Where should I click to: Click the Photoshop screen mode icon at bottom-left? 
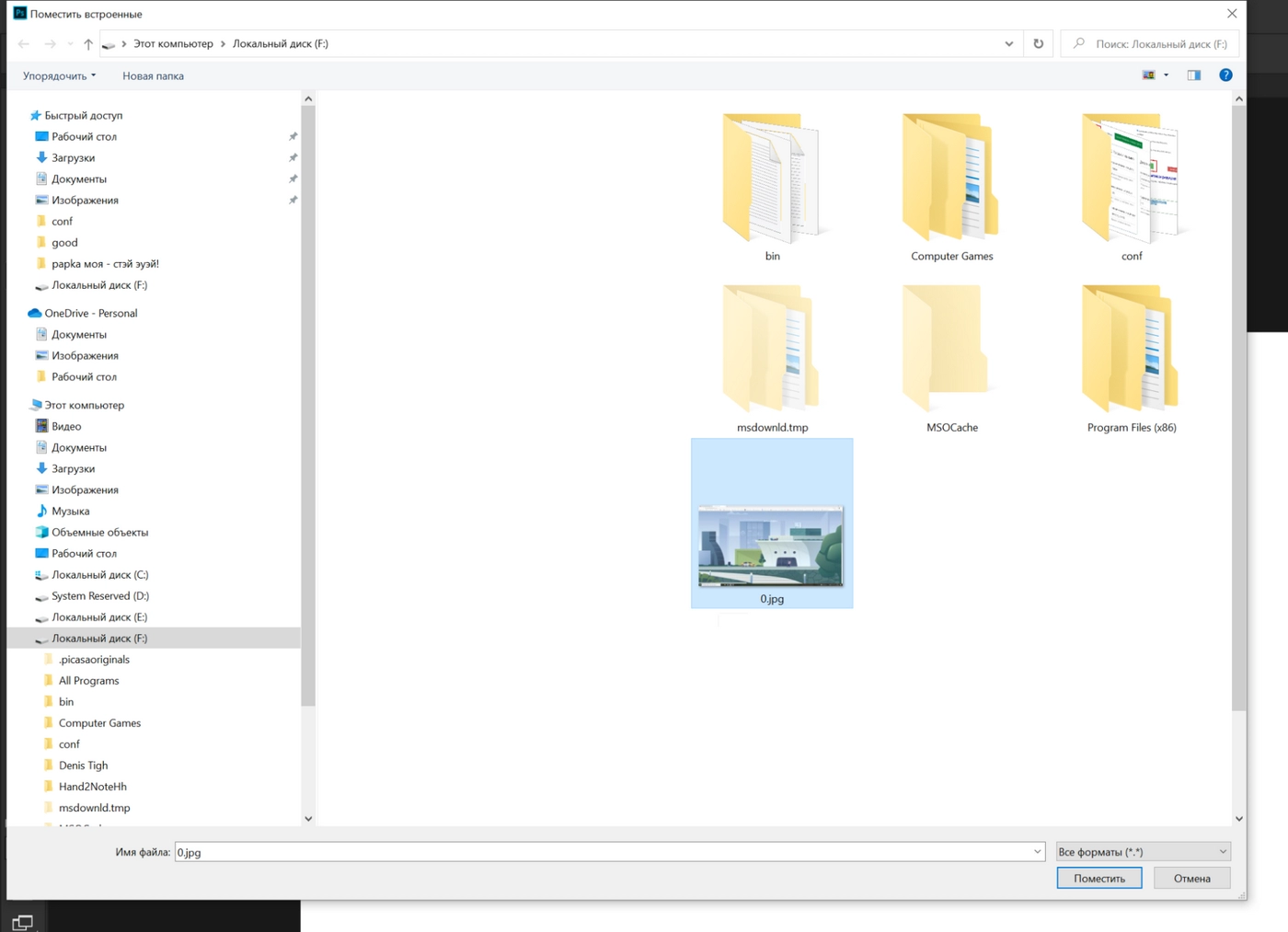click(22, 922)
